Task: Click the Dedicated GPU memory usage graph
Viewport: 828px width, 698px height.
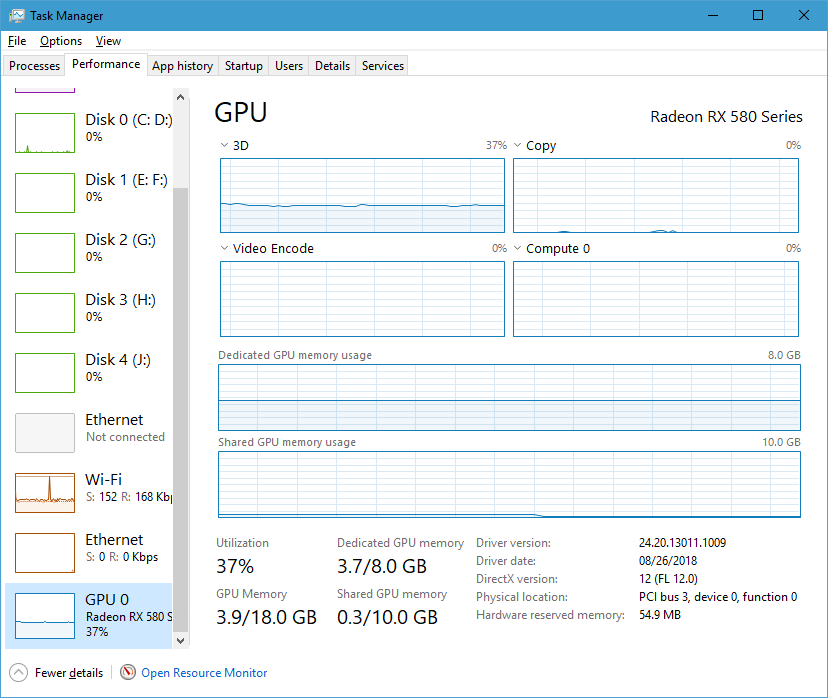Action: (x=510, y=398)
